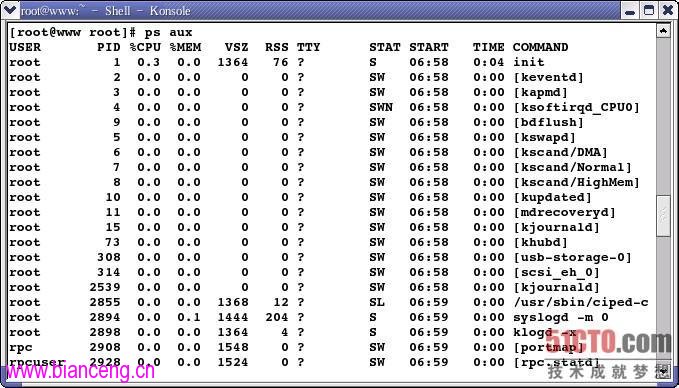Click the %MEM value 0.1
The height and width of the screenshot is (388, 679).
[189, 317]
